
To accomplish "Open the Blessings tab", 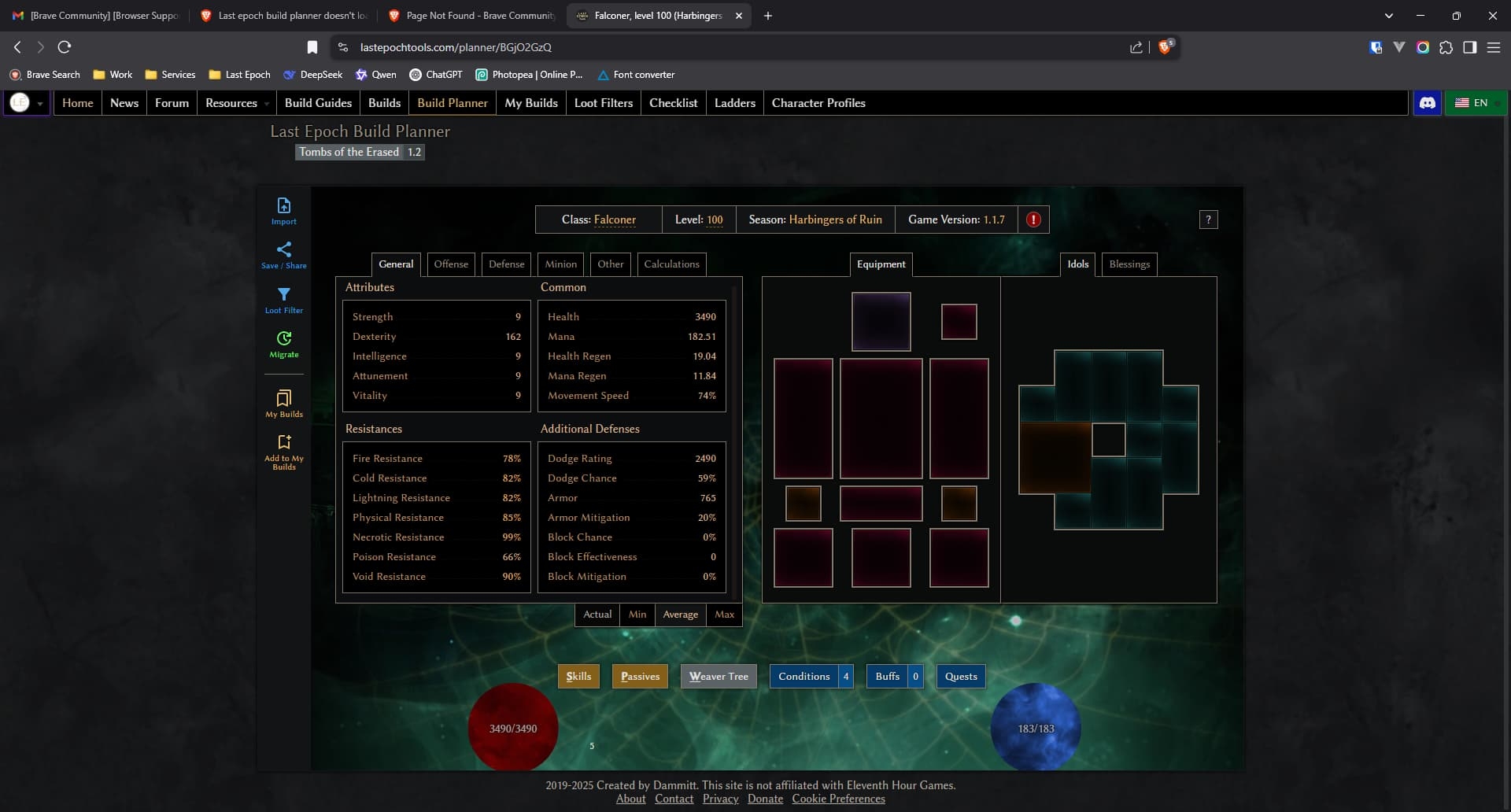I will click(1129, 264).
